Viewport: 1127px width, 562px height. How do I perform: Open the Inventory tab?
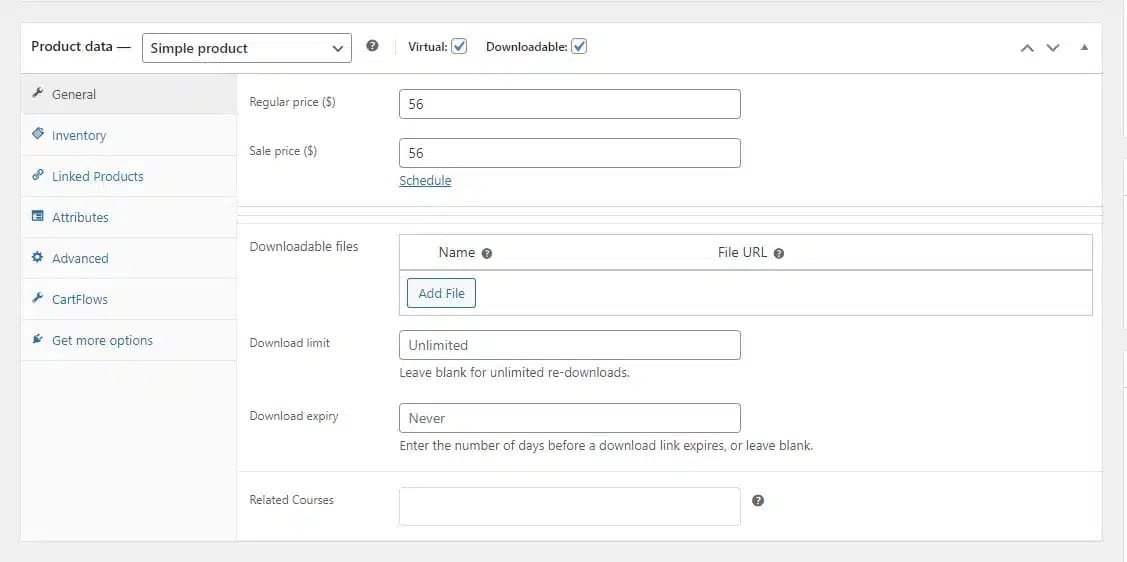(x=129, y=135)
